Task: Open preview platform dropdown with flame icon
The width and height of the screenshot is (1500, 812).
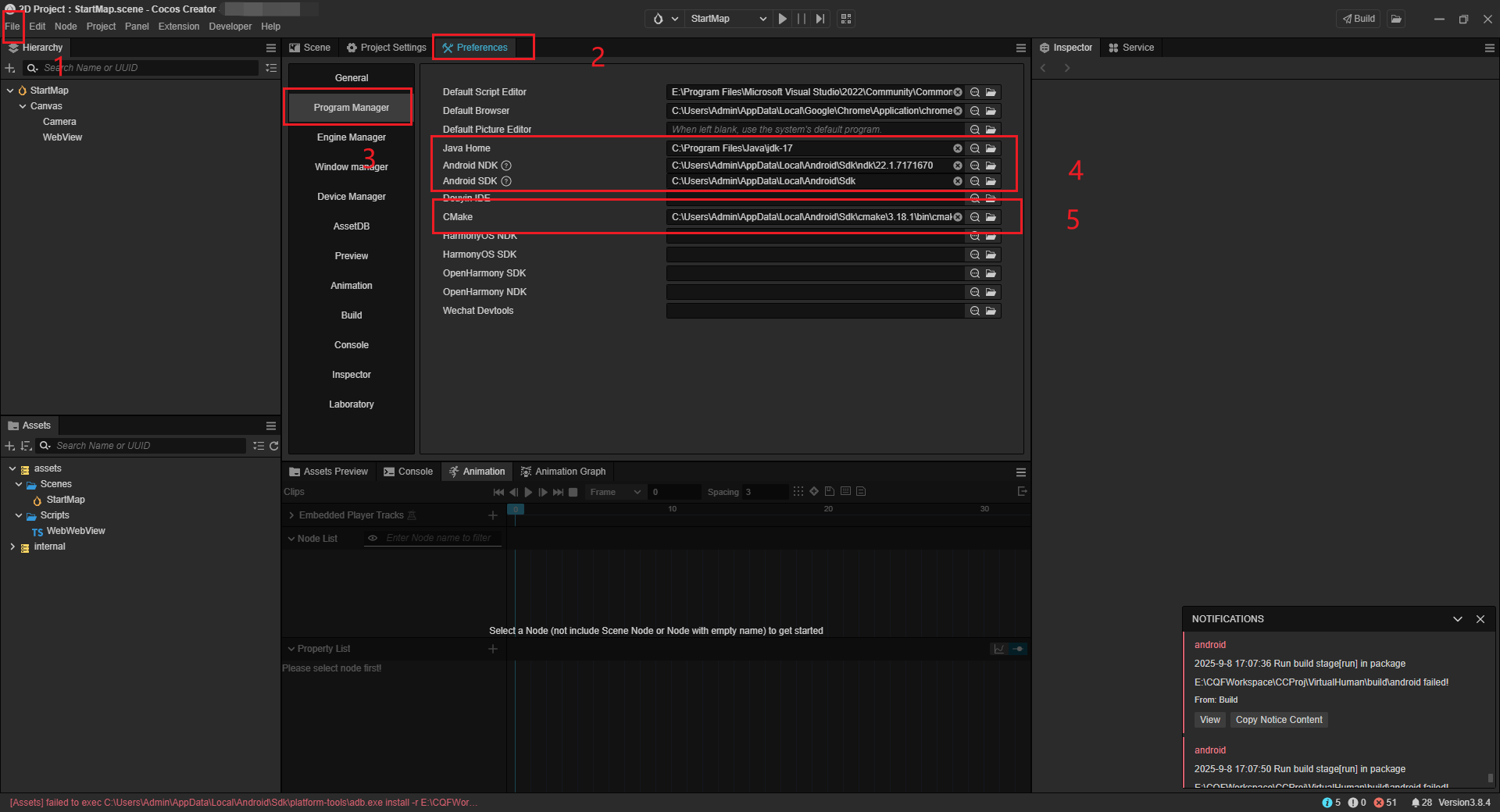Action: [x=666, y=19]
